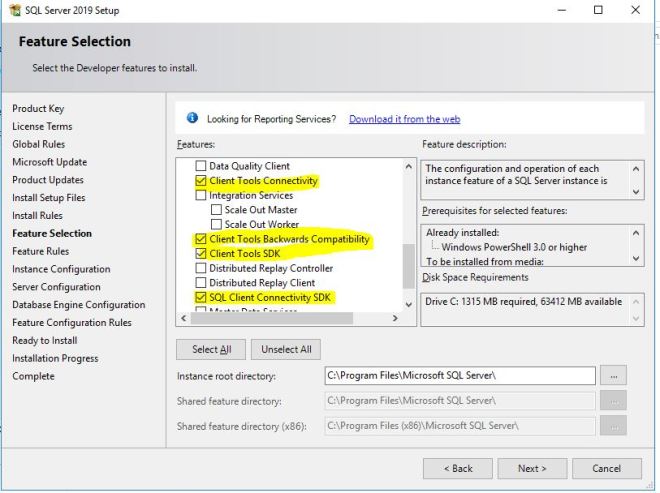Open the Download it from the web link
660x493 pixels.
404,119
